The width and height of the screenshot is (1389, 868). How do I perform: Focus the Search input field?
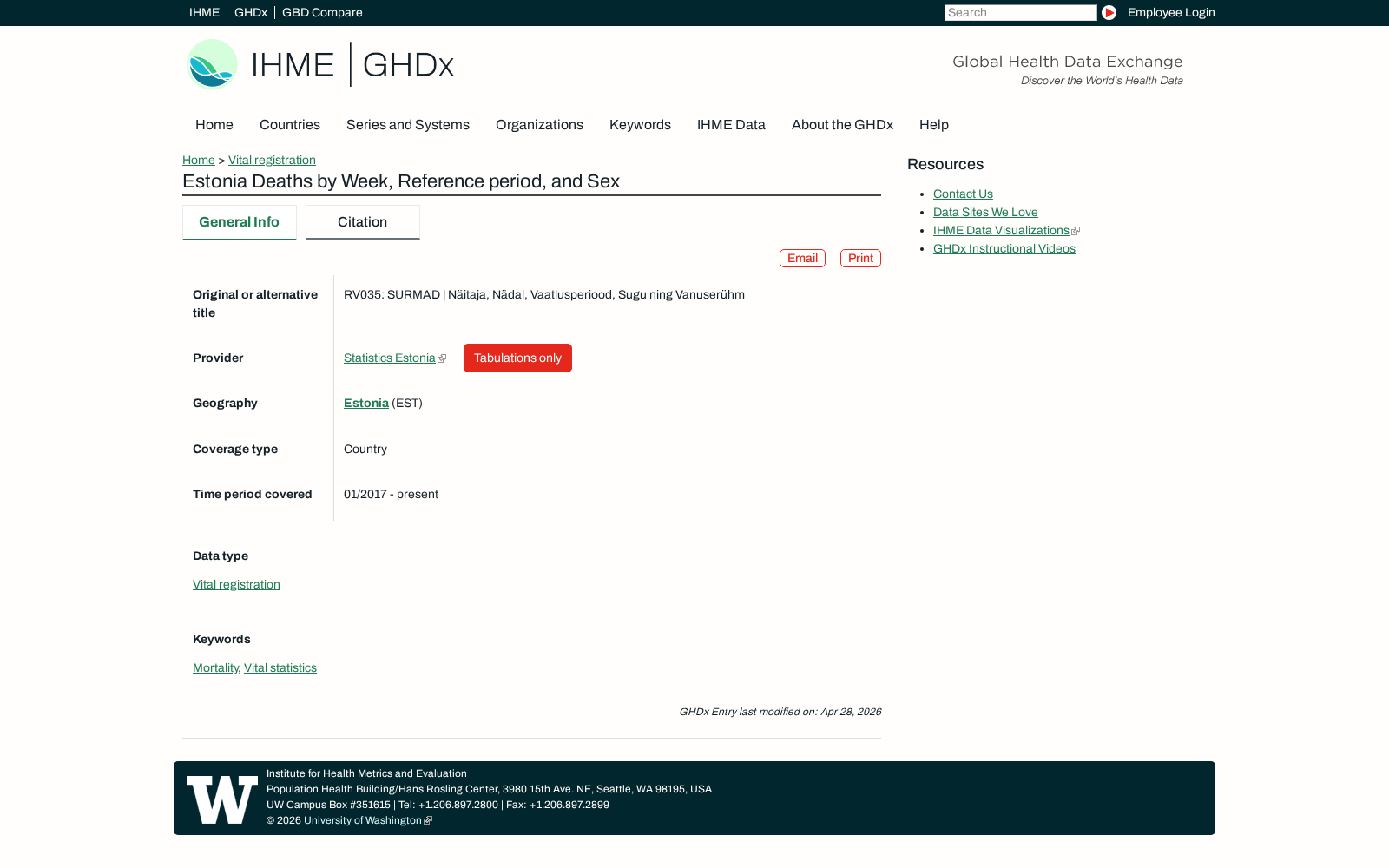click(x=1020, y=12)
